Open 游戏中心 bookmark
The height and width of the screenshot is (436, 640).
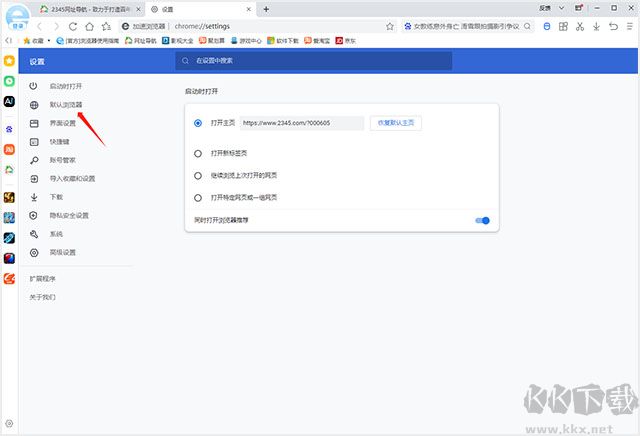(x=246, y=40)
